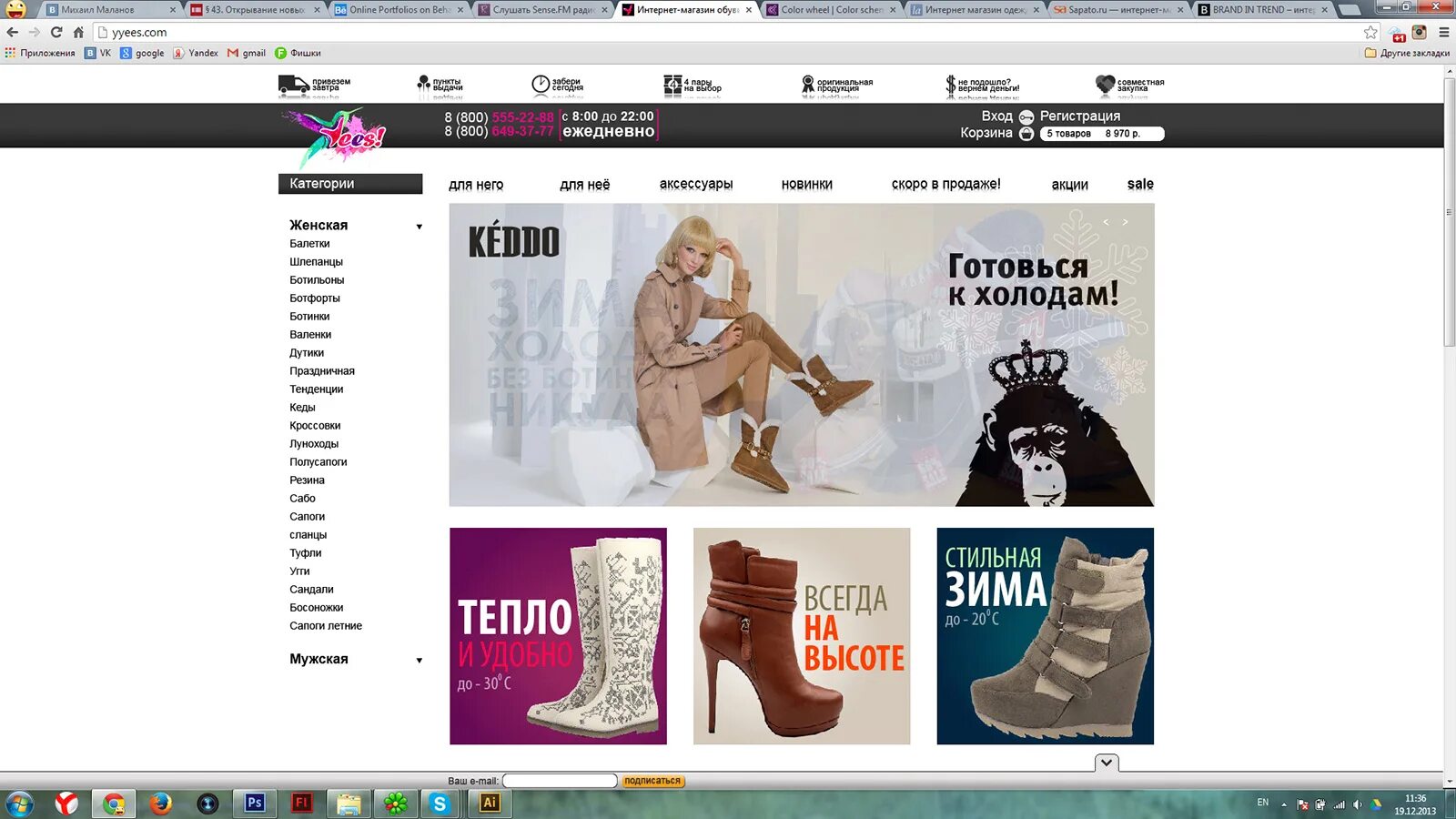Click the Категории header

coord(350,184)
